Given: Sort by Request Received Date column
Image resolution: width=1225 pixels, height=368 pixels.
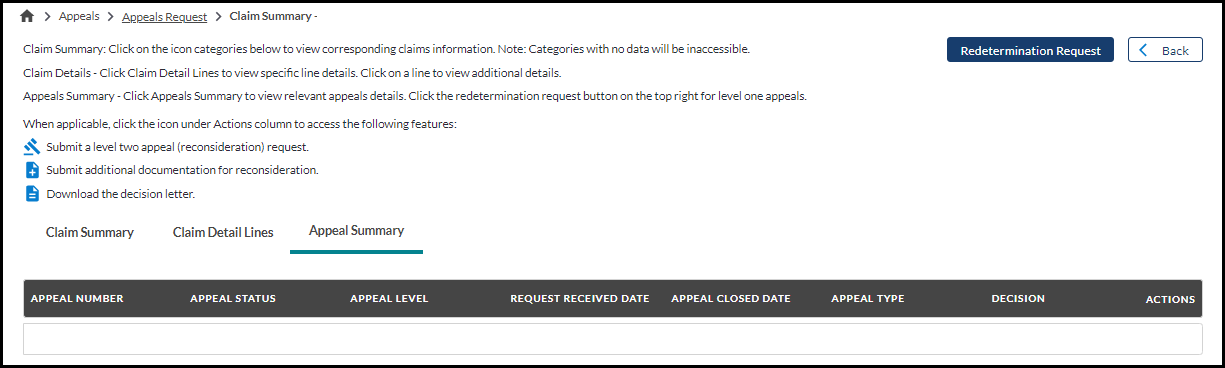Looking at the screenshot, I should tap(580, 299).
